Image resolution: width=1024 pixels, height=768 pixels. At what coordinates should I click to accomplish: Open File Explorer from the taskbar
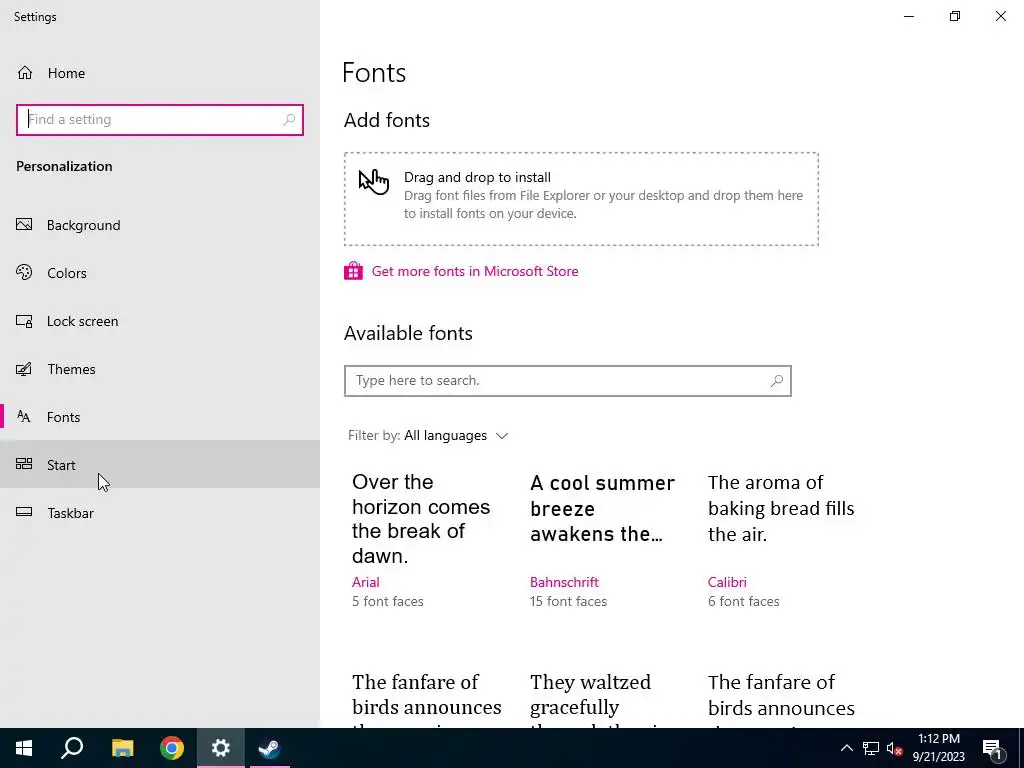tap(122, 748)
